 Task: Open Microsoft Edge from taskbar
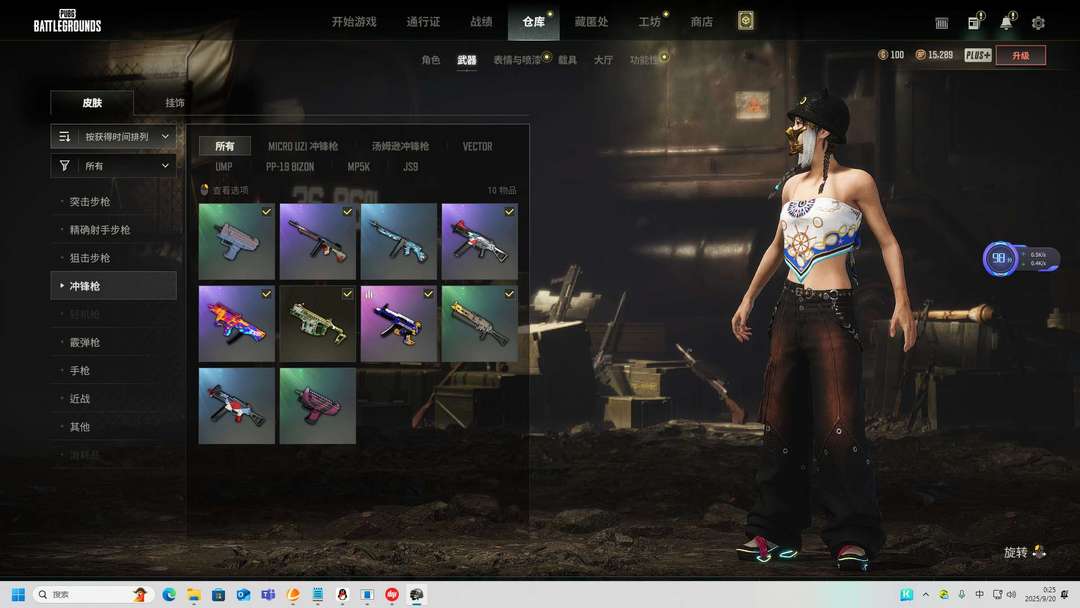point(169,594)
